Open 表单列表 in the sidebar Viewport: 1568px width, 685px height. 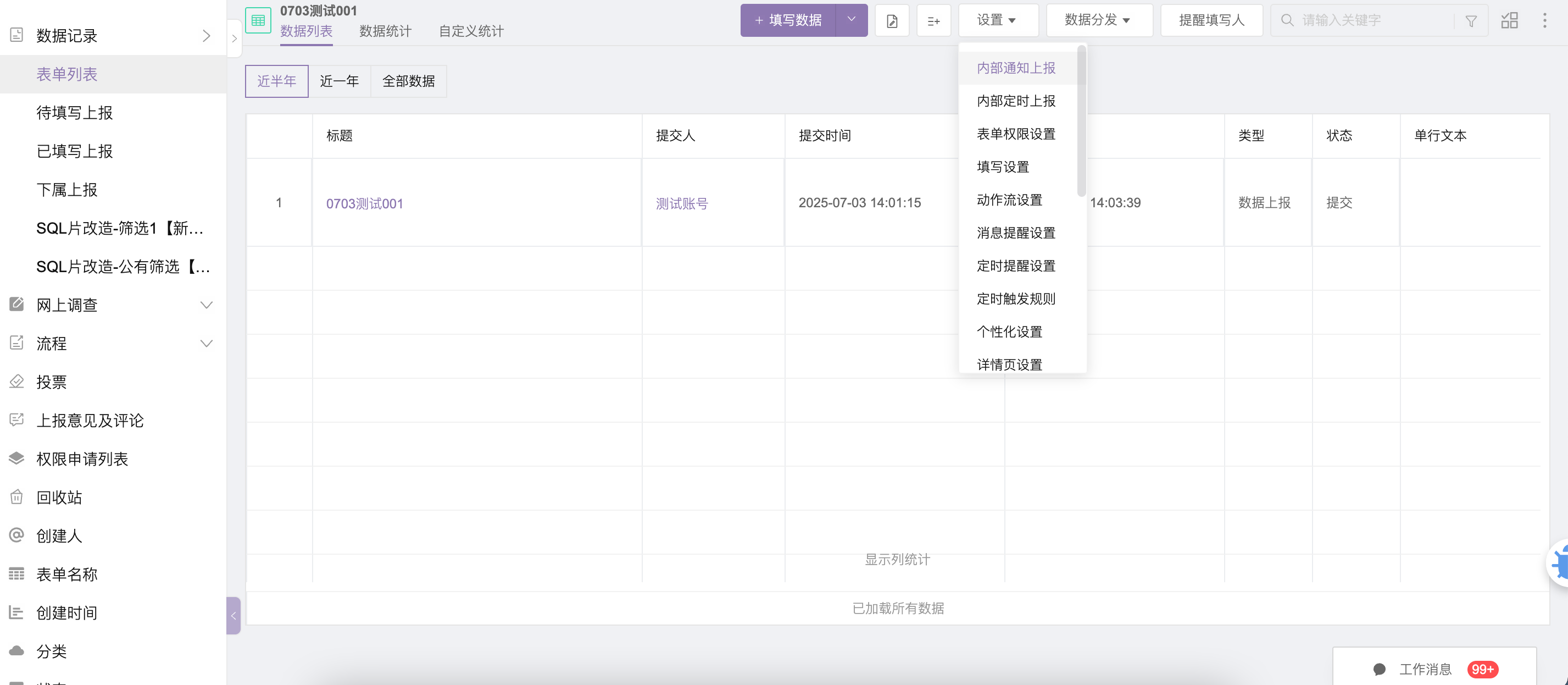pos(113,74)
